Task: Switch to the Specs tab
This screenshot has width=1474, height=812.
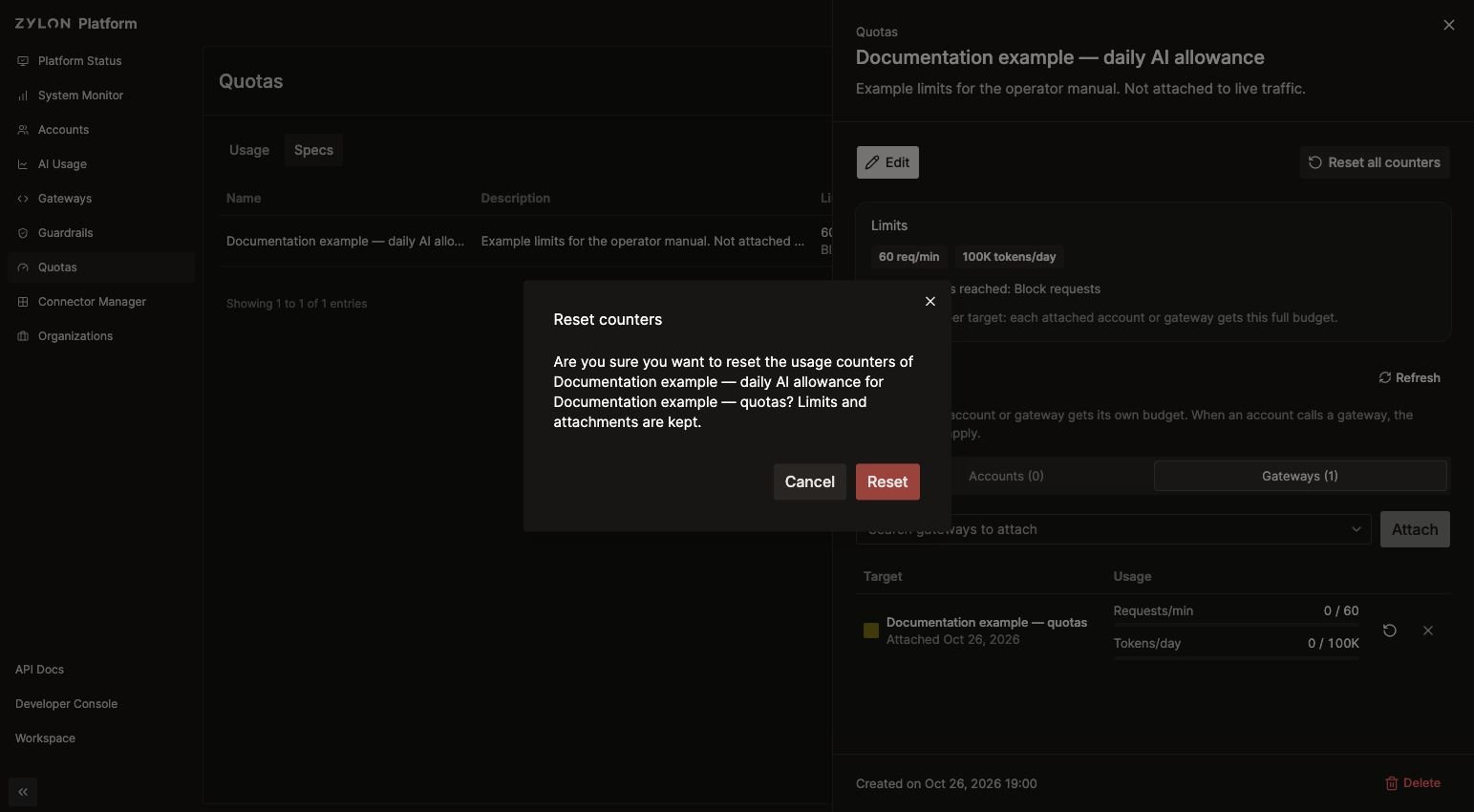Action: pyautogui.click(x=313, y=150)
